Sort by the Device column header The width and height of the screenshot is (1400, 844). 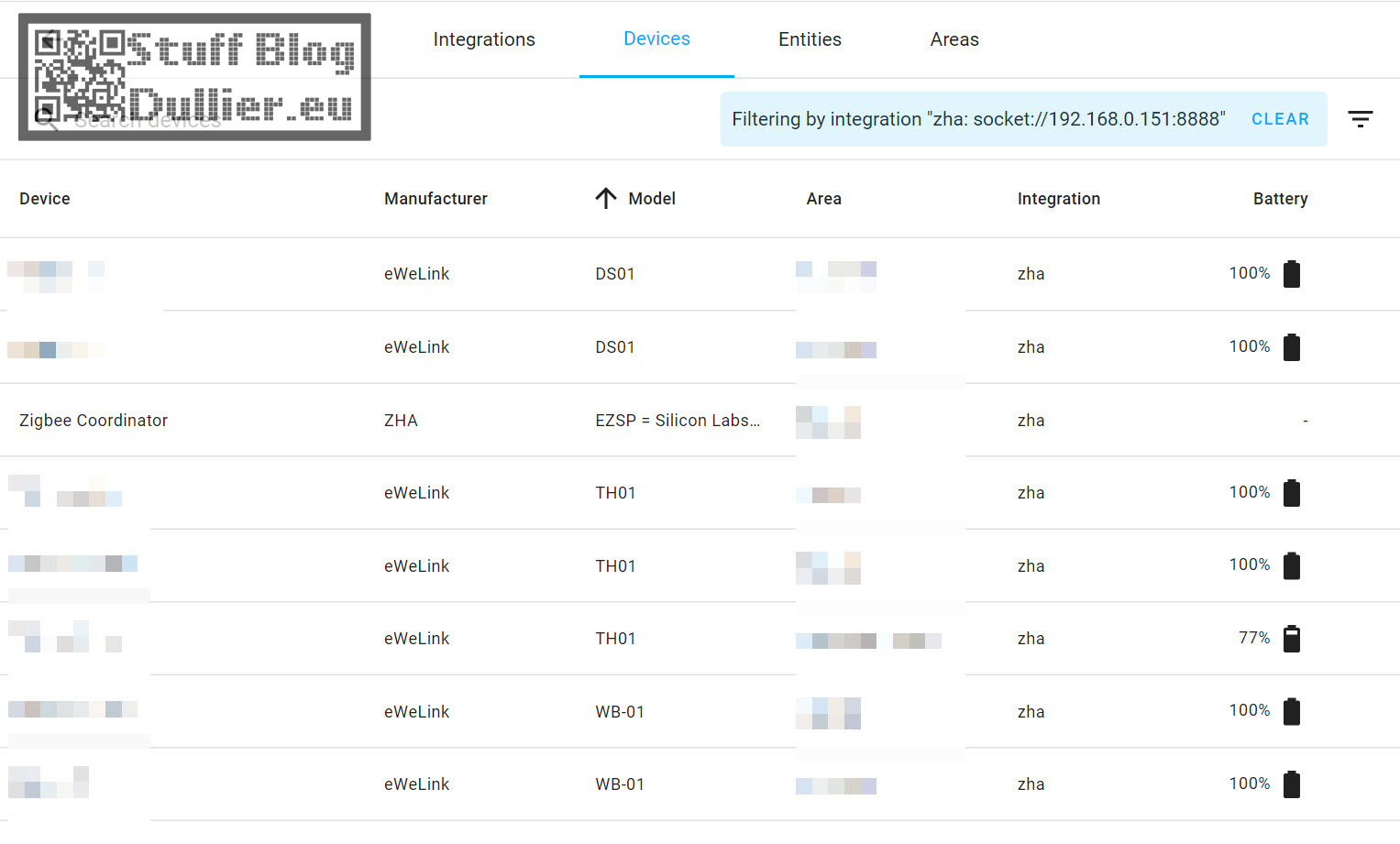coord(45,199)
